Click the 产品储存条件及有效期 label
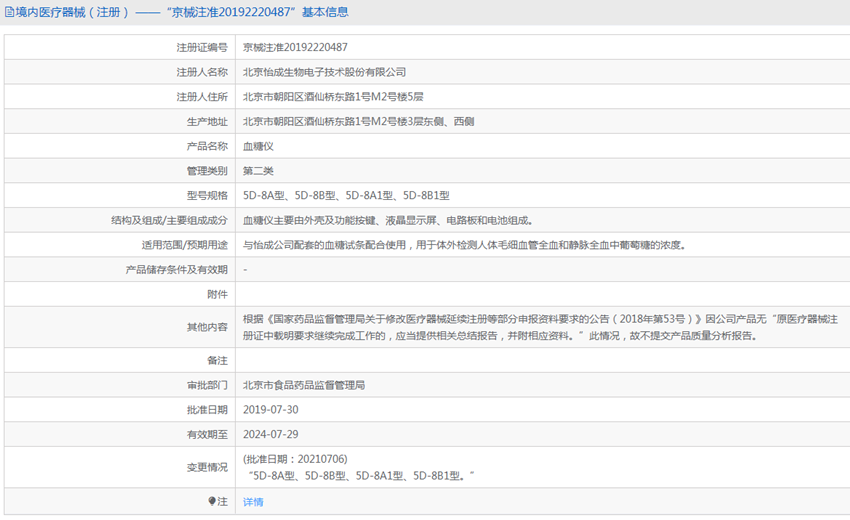The height and width of the screenshot is (520, 850). pos(176,269)
